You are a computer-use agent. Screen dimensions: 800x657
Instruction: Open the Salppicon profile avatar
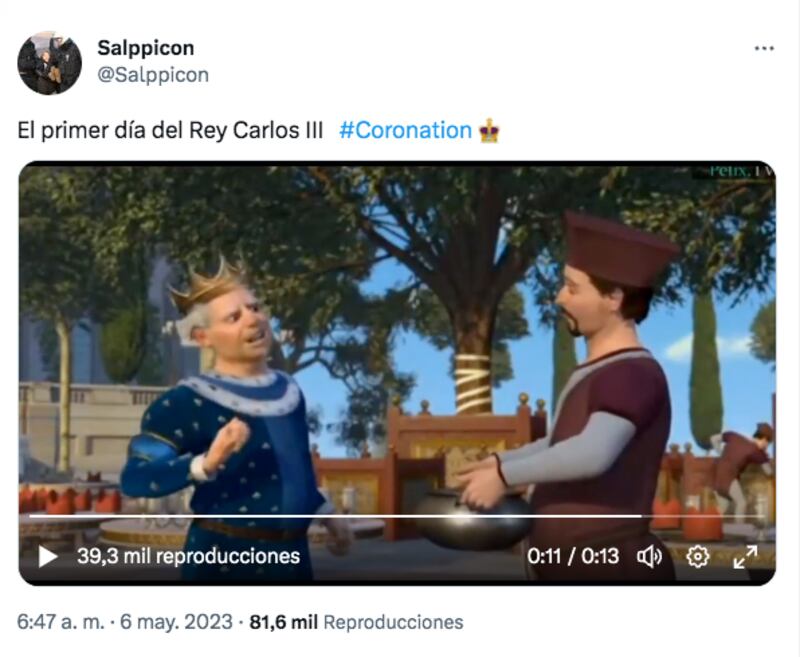(x=49, y=63)
